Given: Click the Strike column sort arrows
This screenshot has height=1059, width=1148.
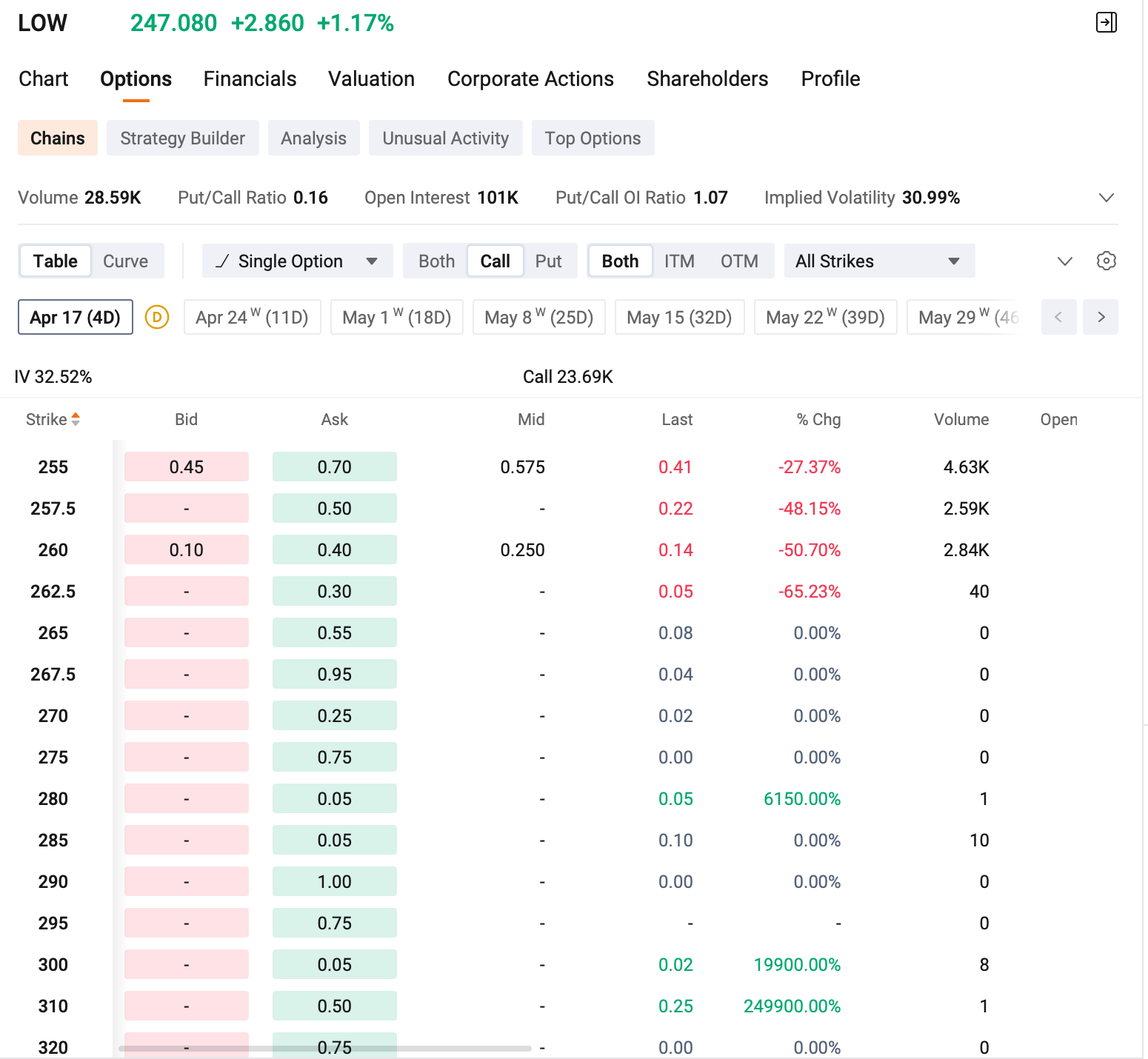Looking at the screenshot, I should [75, 419].
